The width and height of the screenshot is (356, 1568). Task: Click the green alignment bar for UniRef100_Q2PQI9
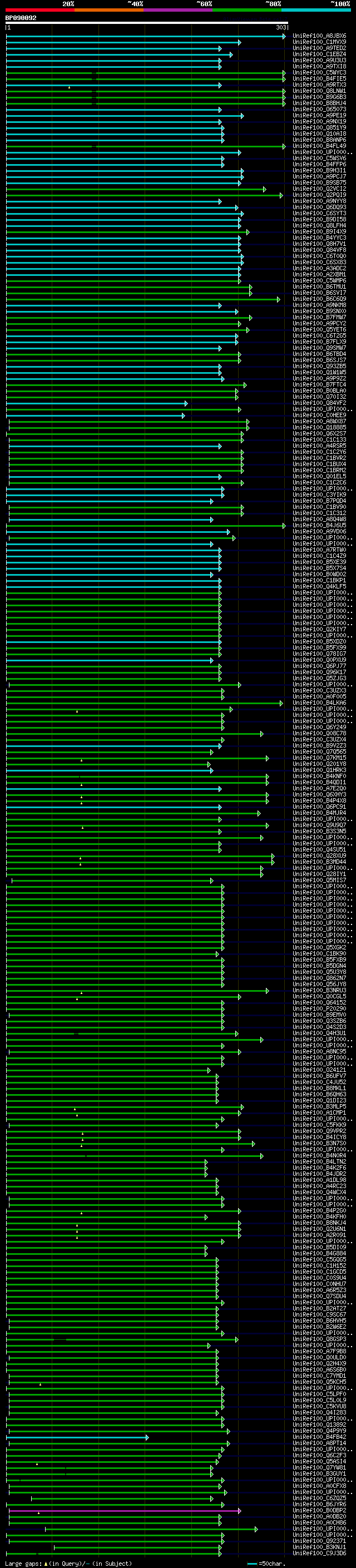[x=145, y=195]
